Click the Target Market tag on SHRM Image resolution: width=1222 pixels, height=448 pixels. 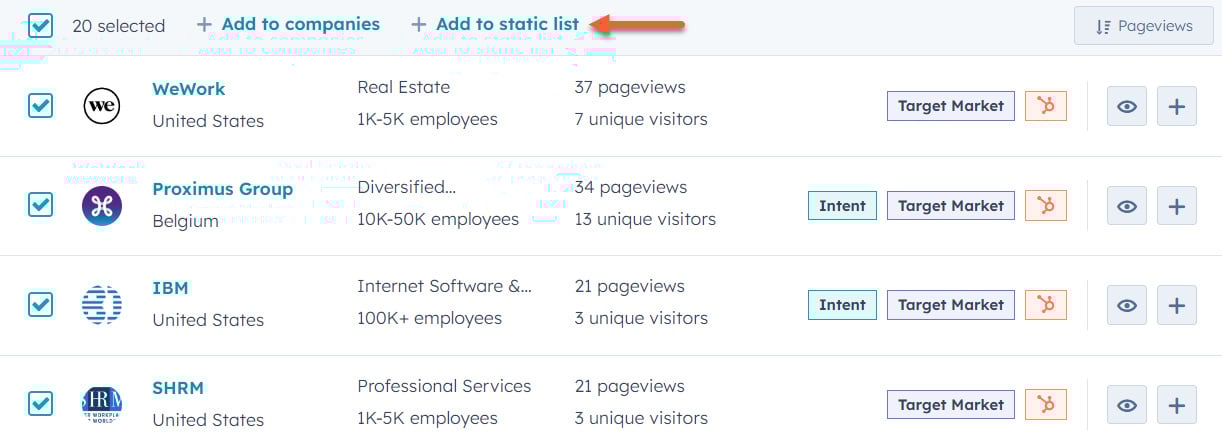point(951,405)
